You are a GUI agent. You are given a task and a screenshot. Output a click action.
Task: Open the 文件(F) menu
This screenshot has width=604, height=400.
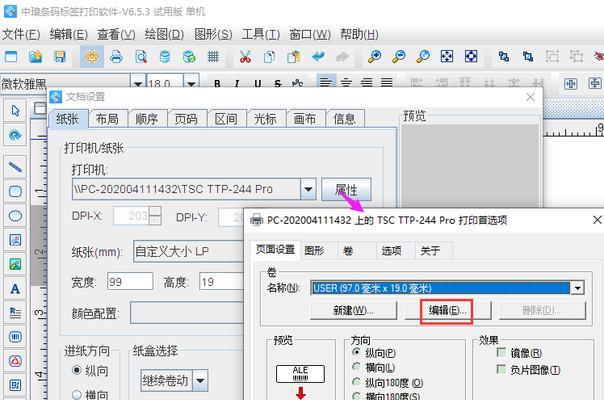(x=21, y=34)
